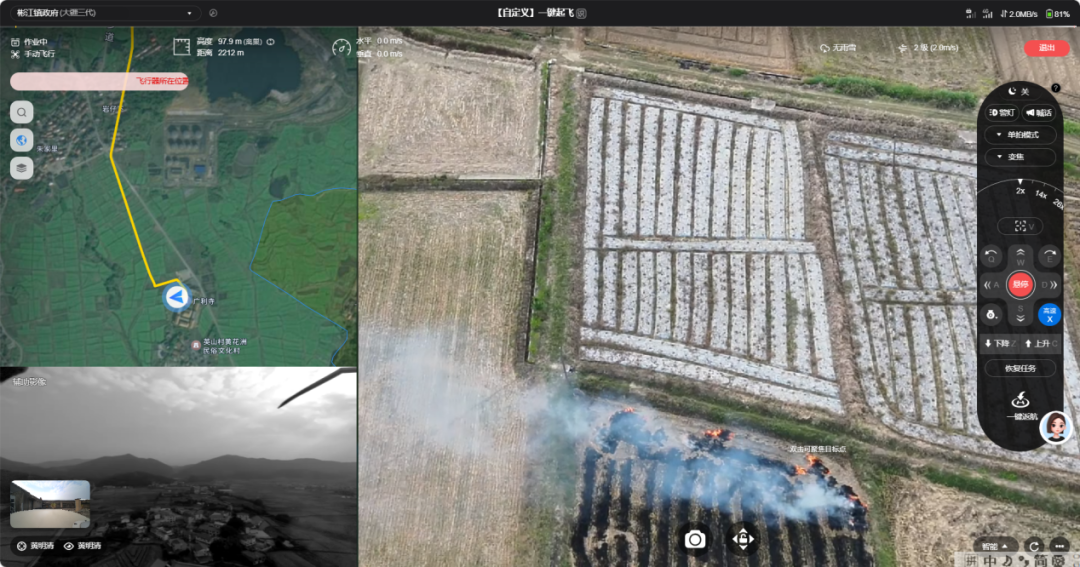This screenshot has height=567, width=1080.
Task: Click the rotate left Q button
Action: pyautogui.click(x=991, y=256)
